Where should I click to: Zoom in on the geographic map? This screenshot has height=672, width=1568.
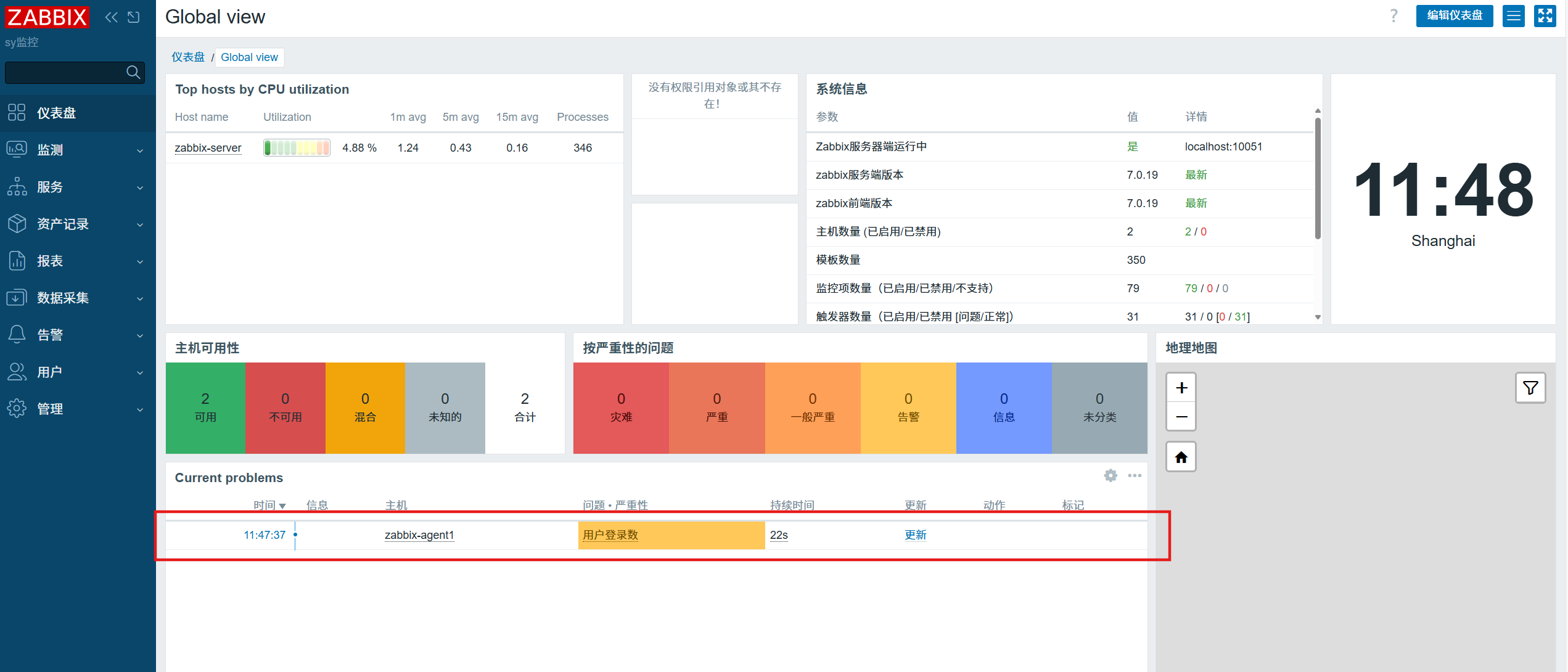[1181, 388]
